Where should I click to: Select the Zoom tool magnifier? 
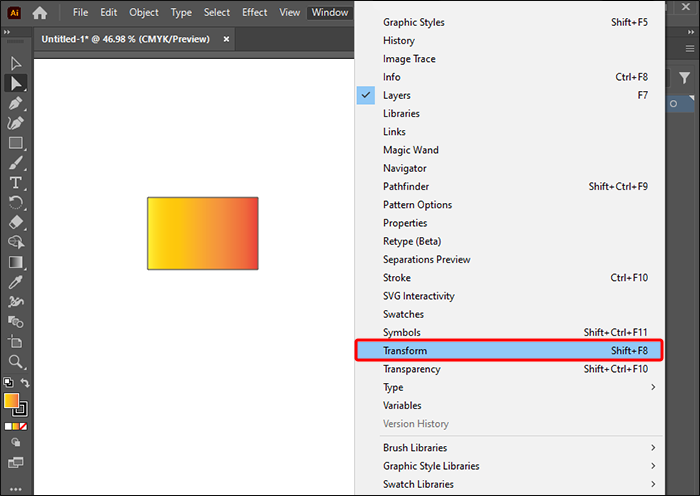(x=16, y=362)
